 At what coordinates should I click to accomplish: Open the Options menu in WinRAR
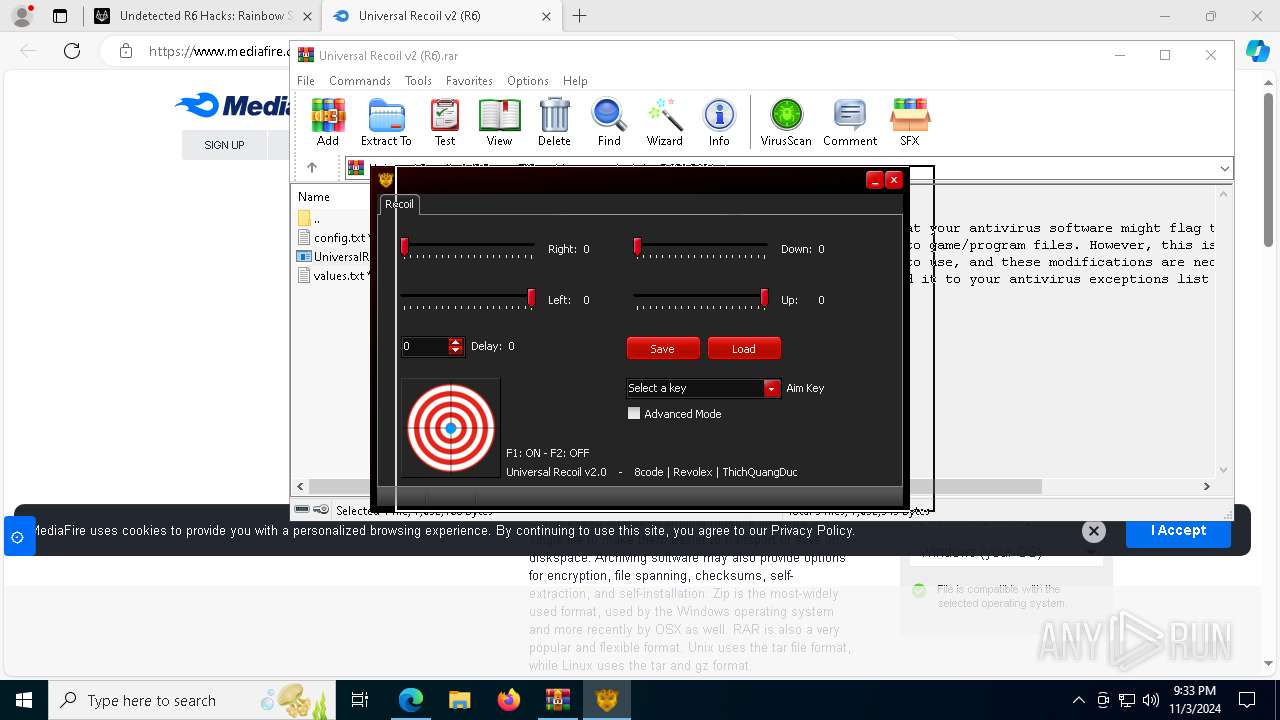pos(528,81)
